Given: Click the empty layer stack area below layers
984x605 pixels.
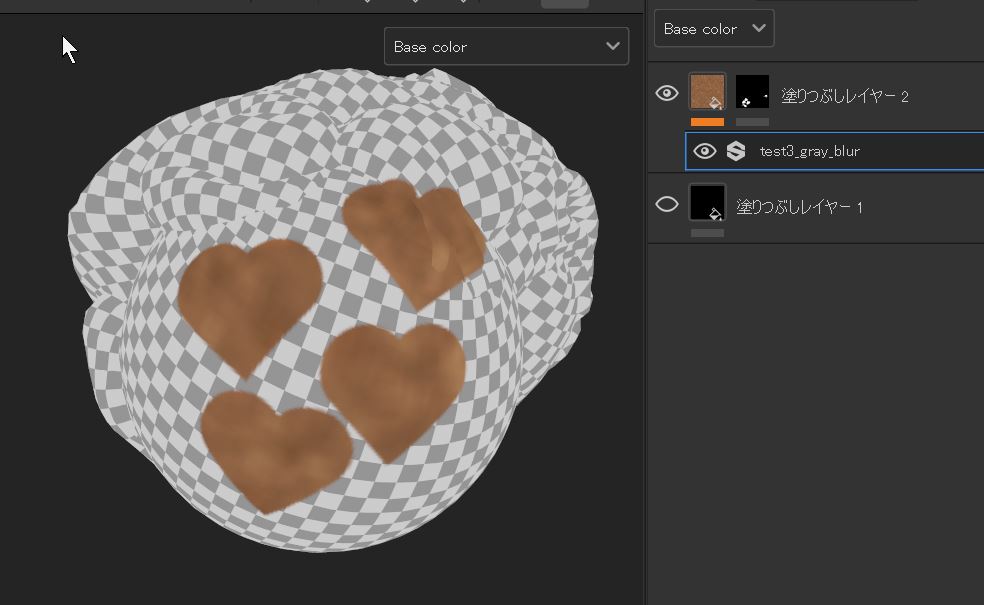Looking at the screenshot, I should [x=815, y=420].
